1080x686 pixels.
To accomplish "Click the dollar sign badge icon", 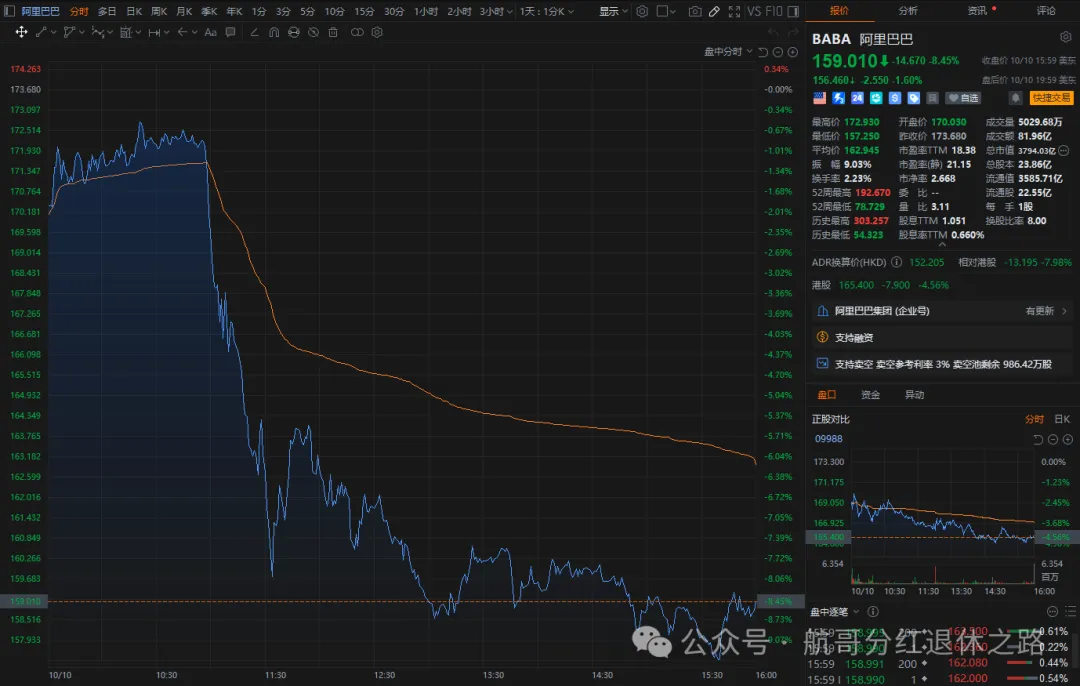I will 895,98.
